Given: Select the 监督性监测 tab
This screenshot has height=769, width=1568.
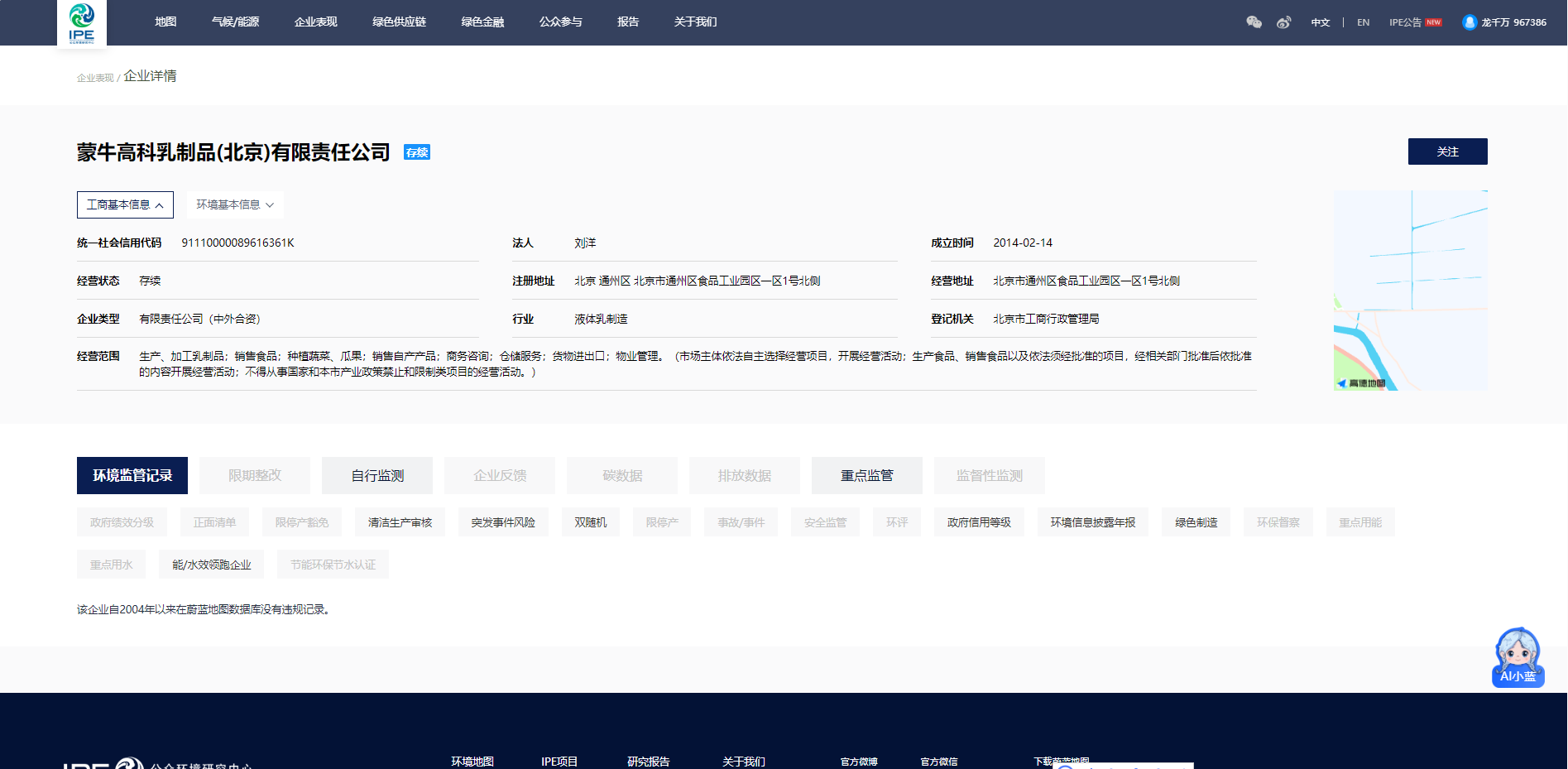Looking at the screenshot, I should click(990, 475).
